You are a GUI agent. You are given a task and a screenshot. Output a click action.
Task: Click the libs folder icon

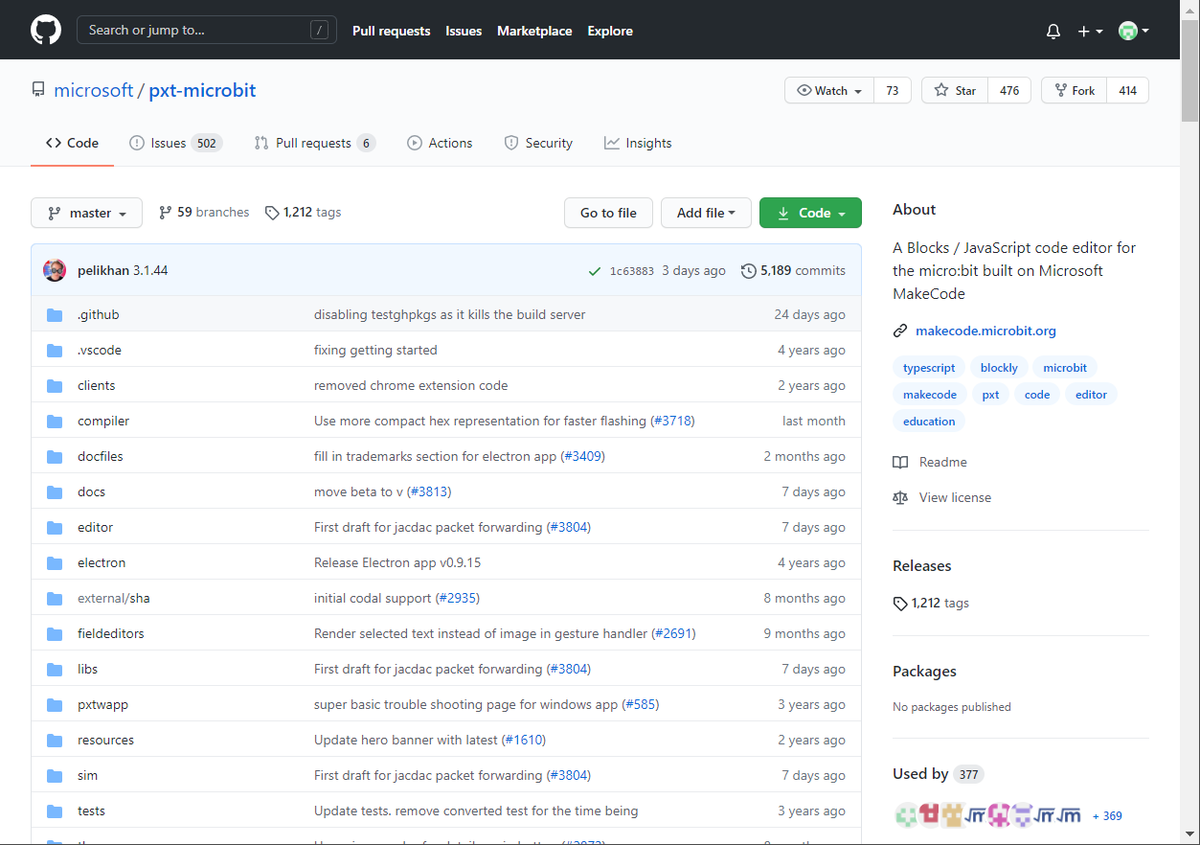[55, 669]
